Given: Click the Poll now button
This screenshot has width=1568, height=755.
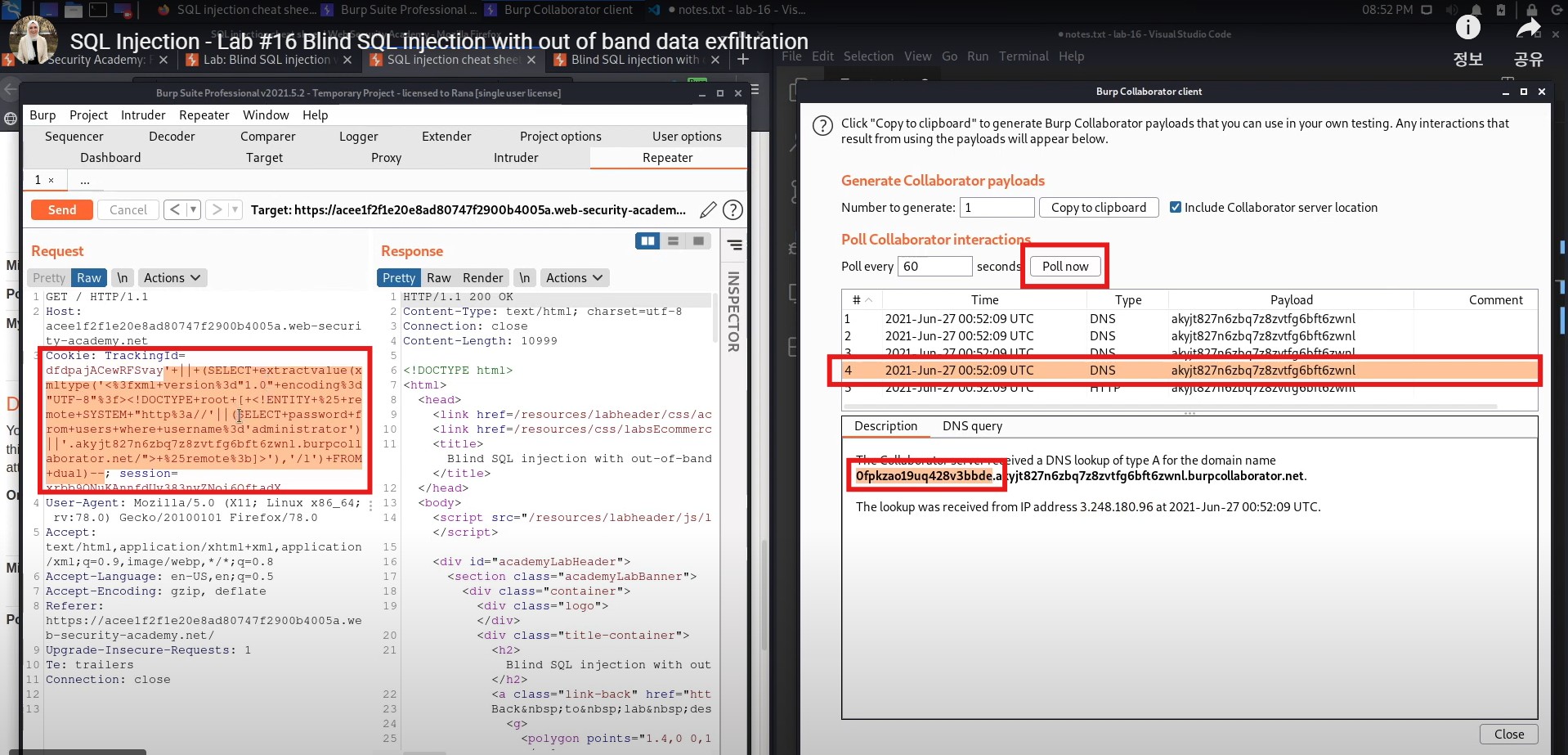Looking at the screenshot, I should point(1065,267).
